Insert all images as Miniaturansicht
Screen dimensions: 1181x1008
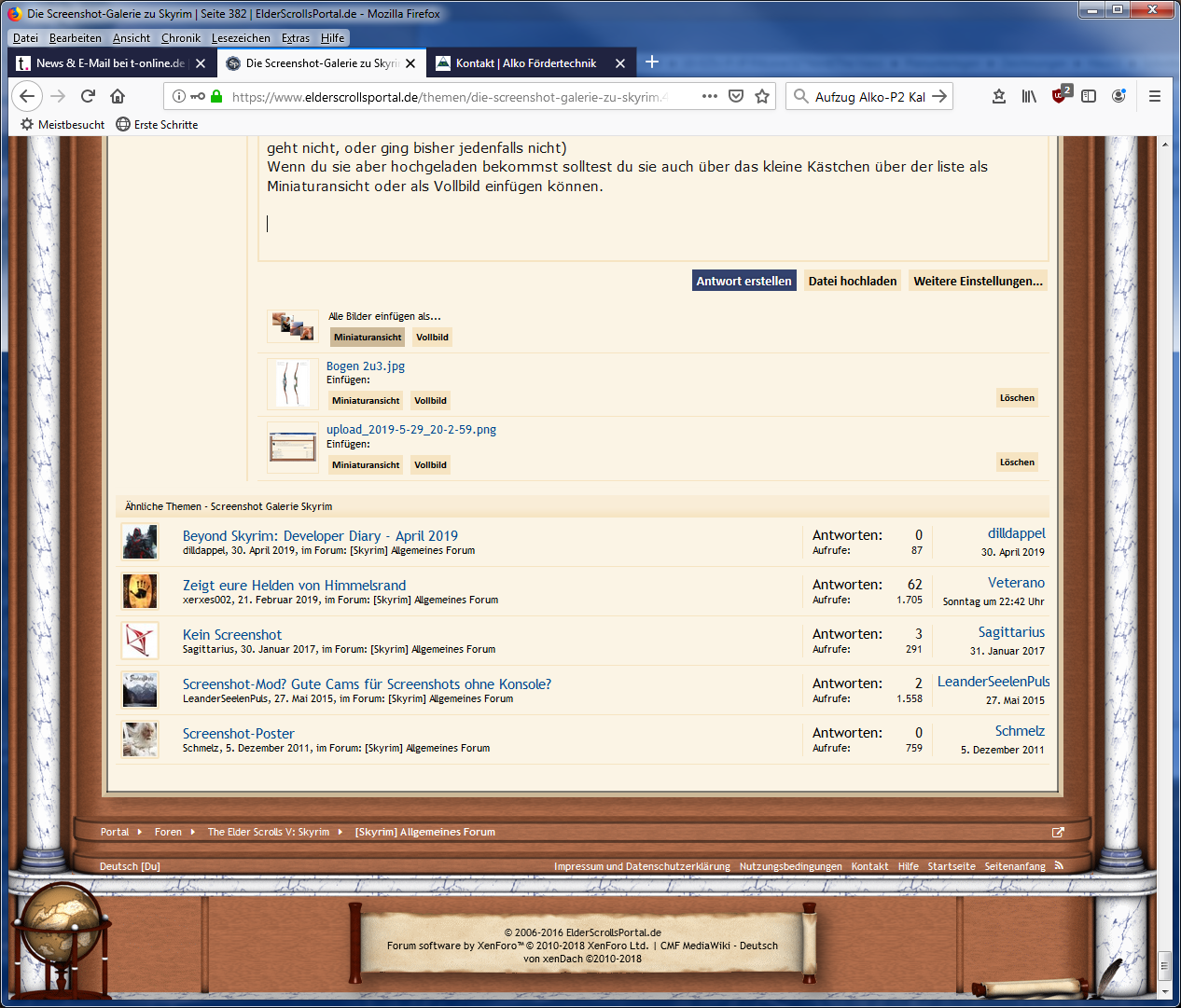pos(368,337)
